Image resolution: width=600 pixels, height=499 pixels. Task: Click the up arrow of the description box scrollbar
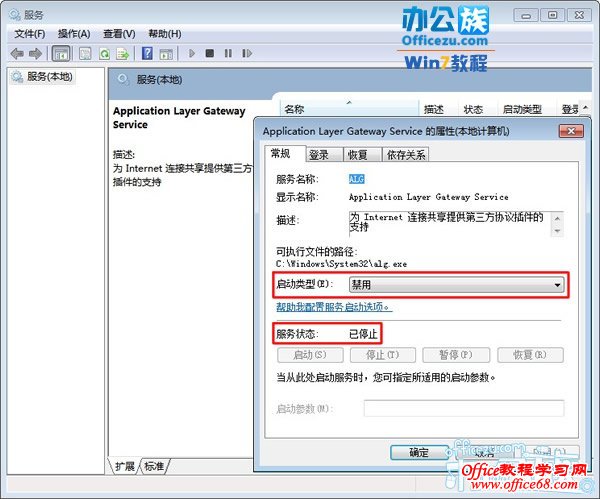pyautogui.click(x=557, y=219)
